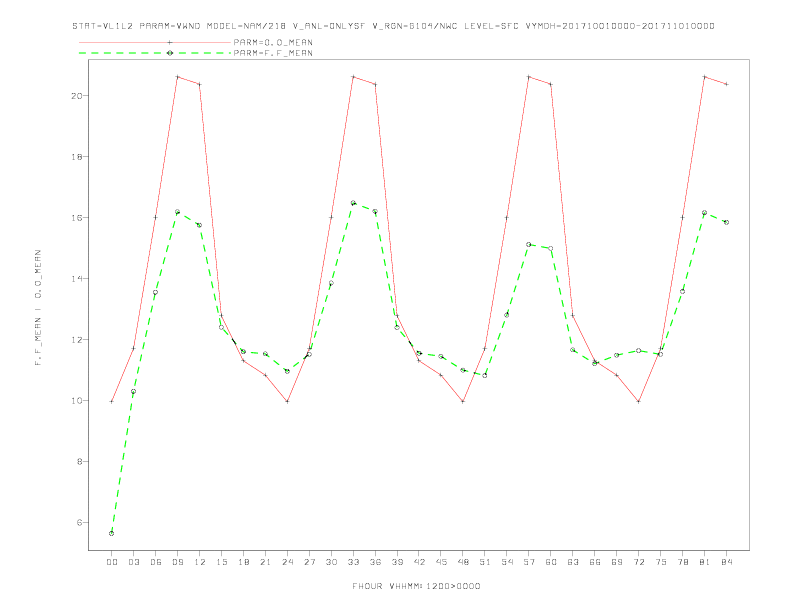Viewport: 792px width, 612px height.
Task: Click the x-axis tick label 21
Action: [265, 562]
